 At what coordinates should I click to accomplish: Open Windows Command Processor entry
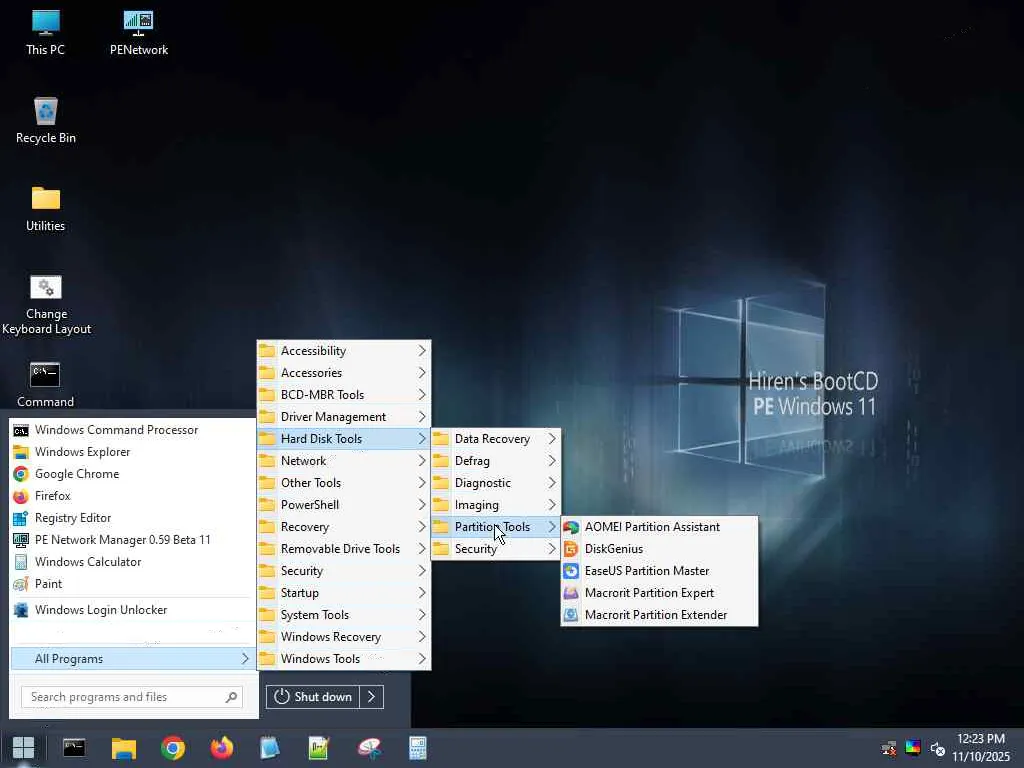coord(133,430)
